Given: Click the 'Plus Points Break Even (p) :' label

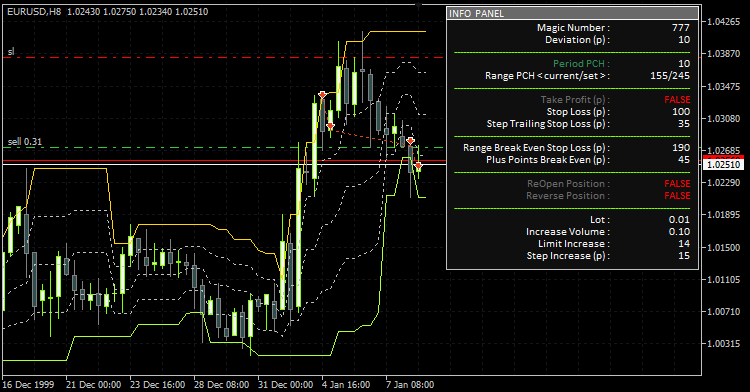Looking at the screenshot, I should tap(548, 160).
